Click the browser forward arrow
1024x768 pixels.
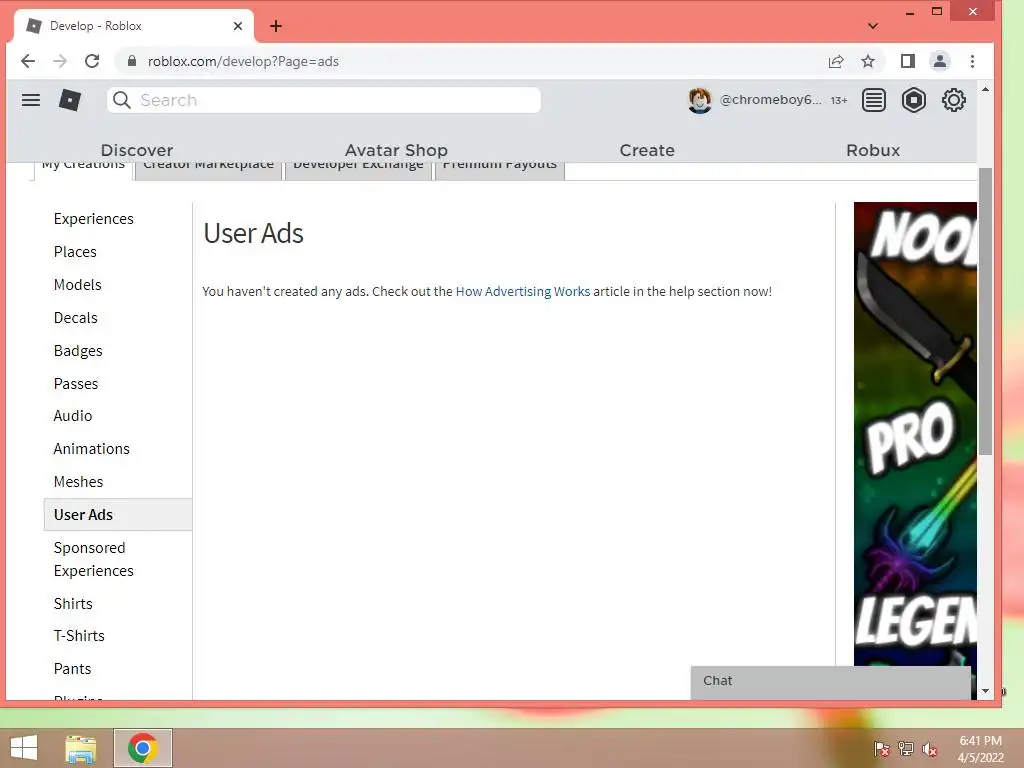[x=60, y=61]
